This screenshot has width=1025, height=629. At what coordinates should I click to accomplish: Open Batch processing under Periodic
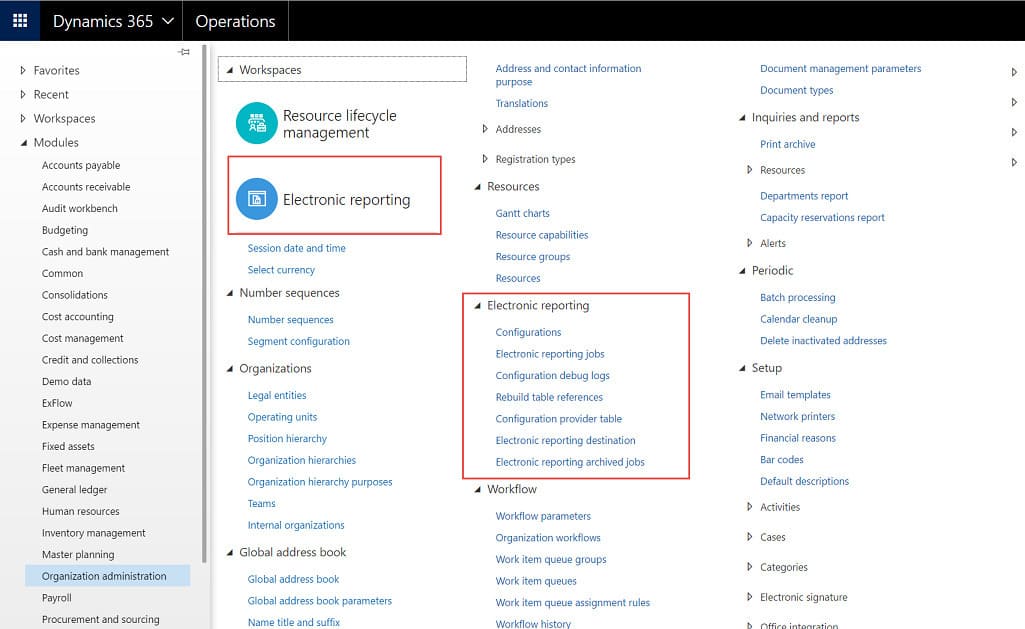tap(798, 297)
